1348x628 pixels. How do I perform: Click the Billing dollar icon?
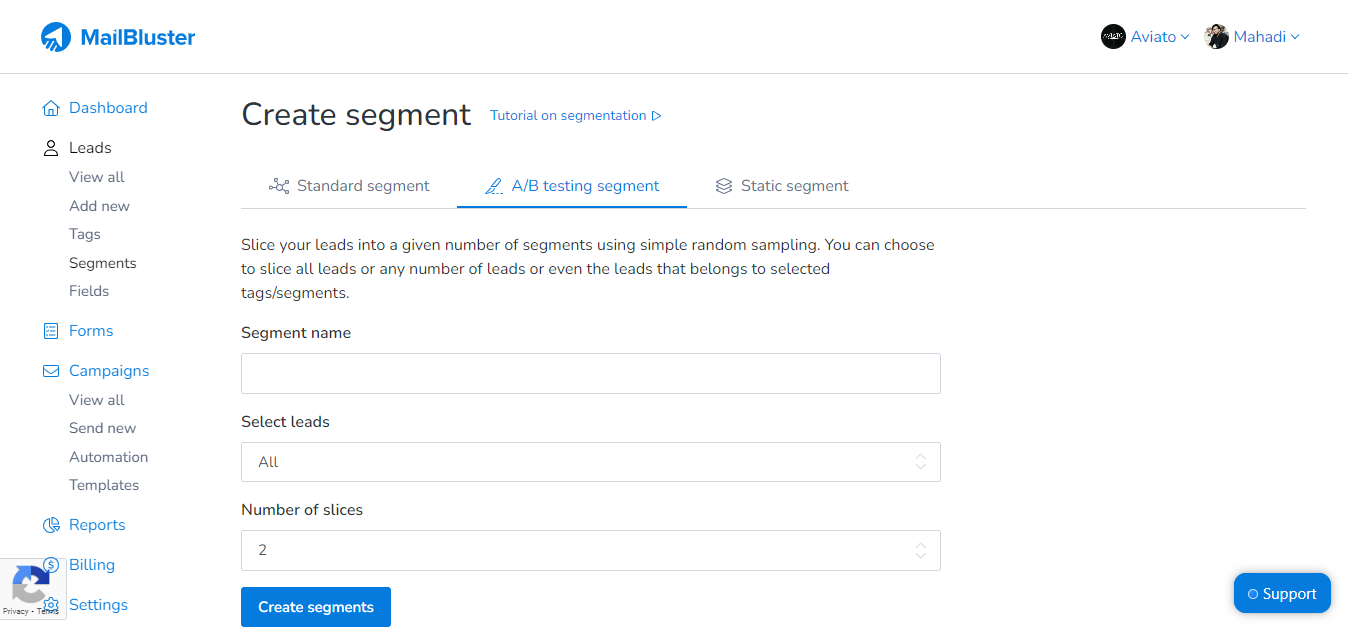(50, 564)
